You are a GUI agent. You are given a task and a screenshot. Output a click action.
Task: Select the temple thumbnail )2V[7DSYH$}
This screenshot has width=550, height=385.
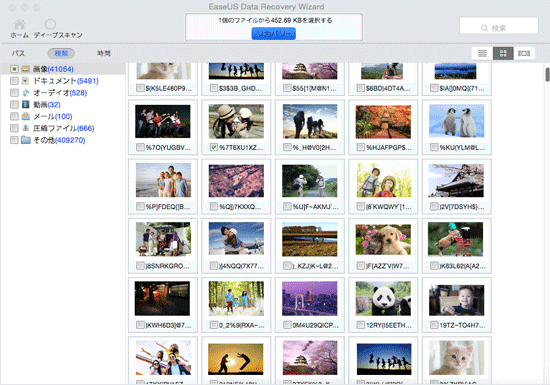(456, 180)
